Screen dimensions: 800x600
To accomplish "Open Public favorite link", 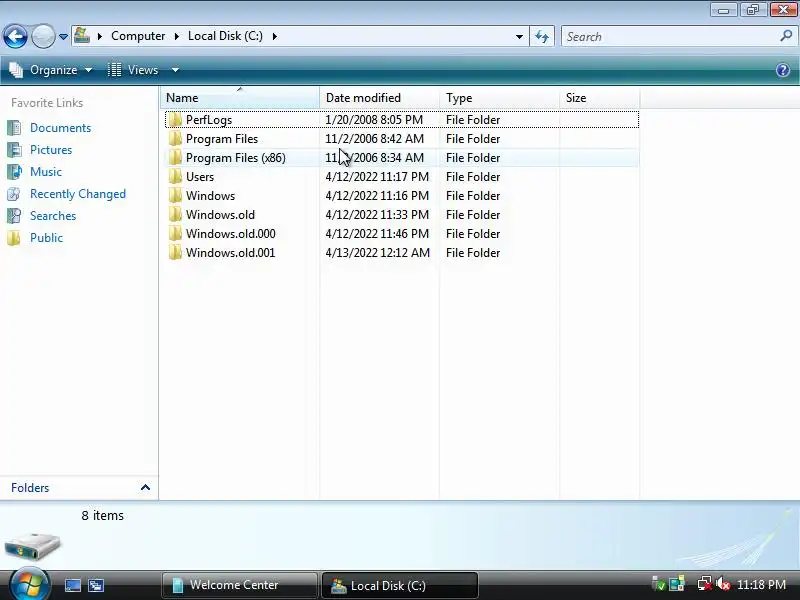I will 46,238.
